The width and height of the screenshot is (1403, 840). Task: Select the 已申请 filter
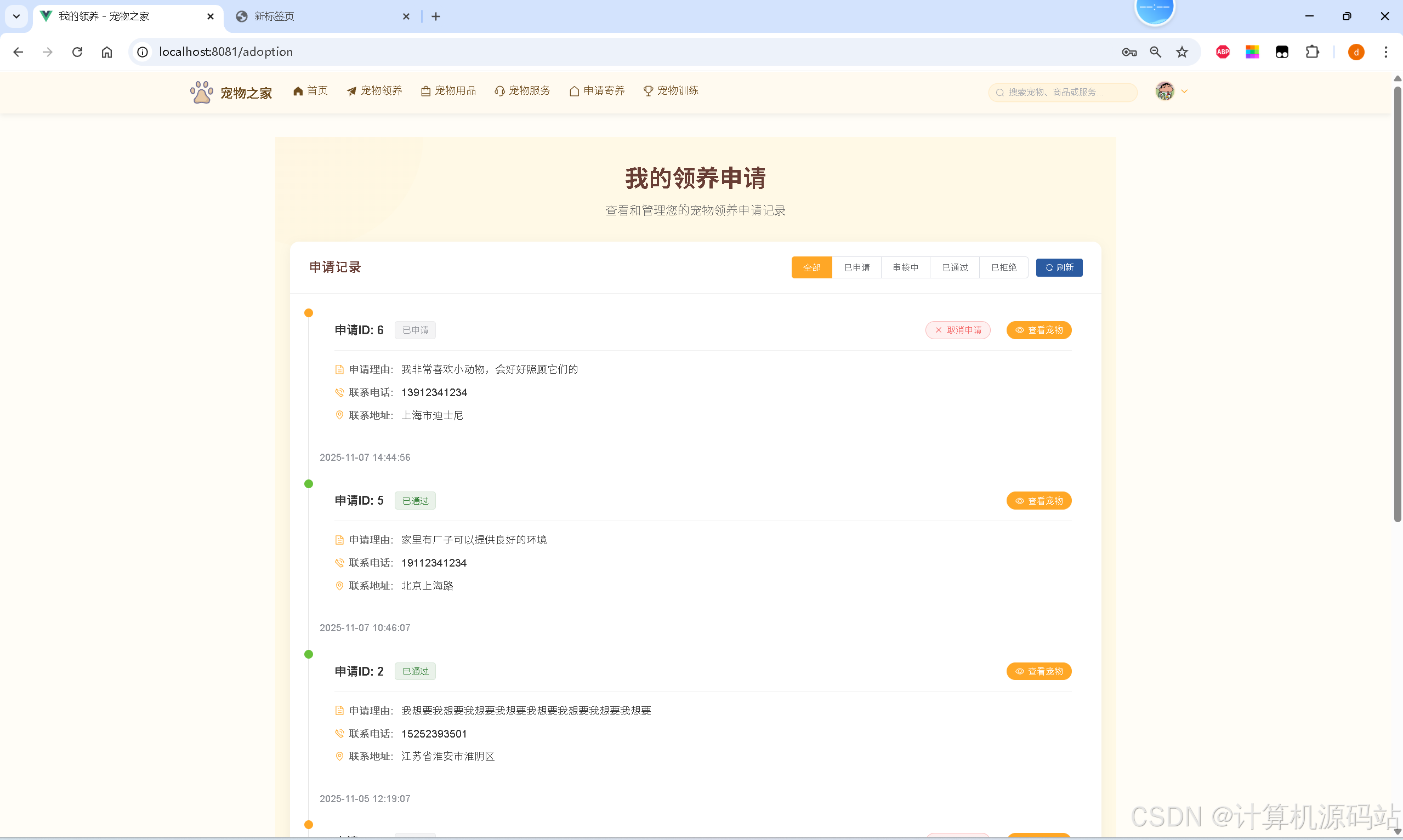click(856, 268)
